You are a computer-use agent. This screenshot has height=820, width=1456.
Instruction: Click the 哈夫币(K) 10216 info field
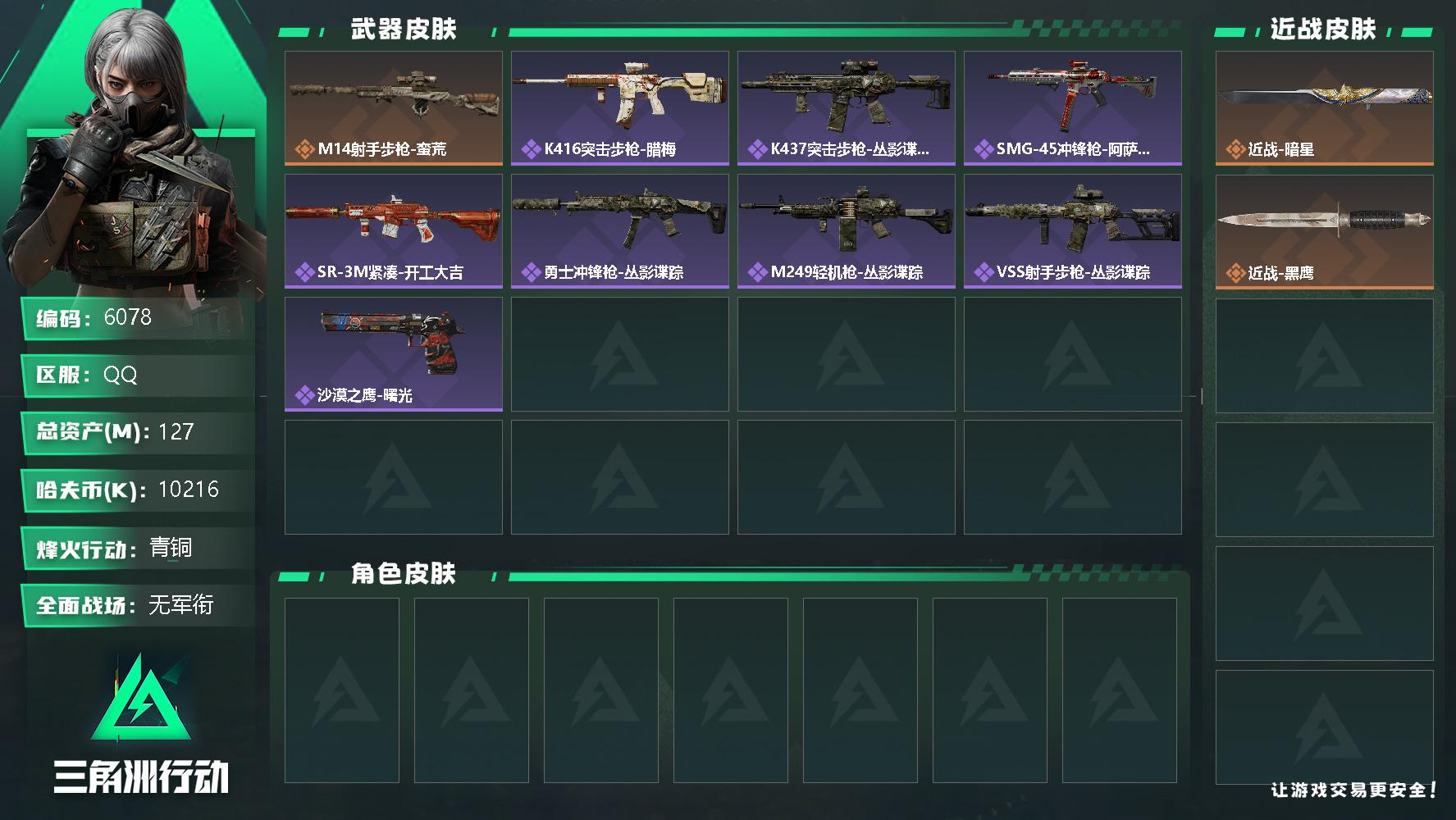tap(138, 490)
